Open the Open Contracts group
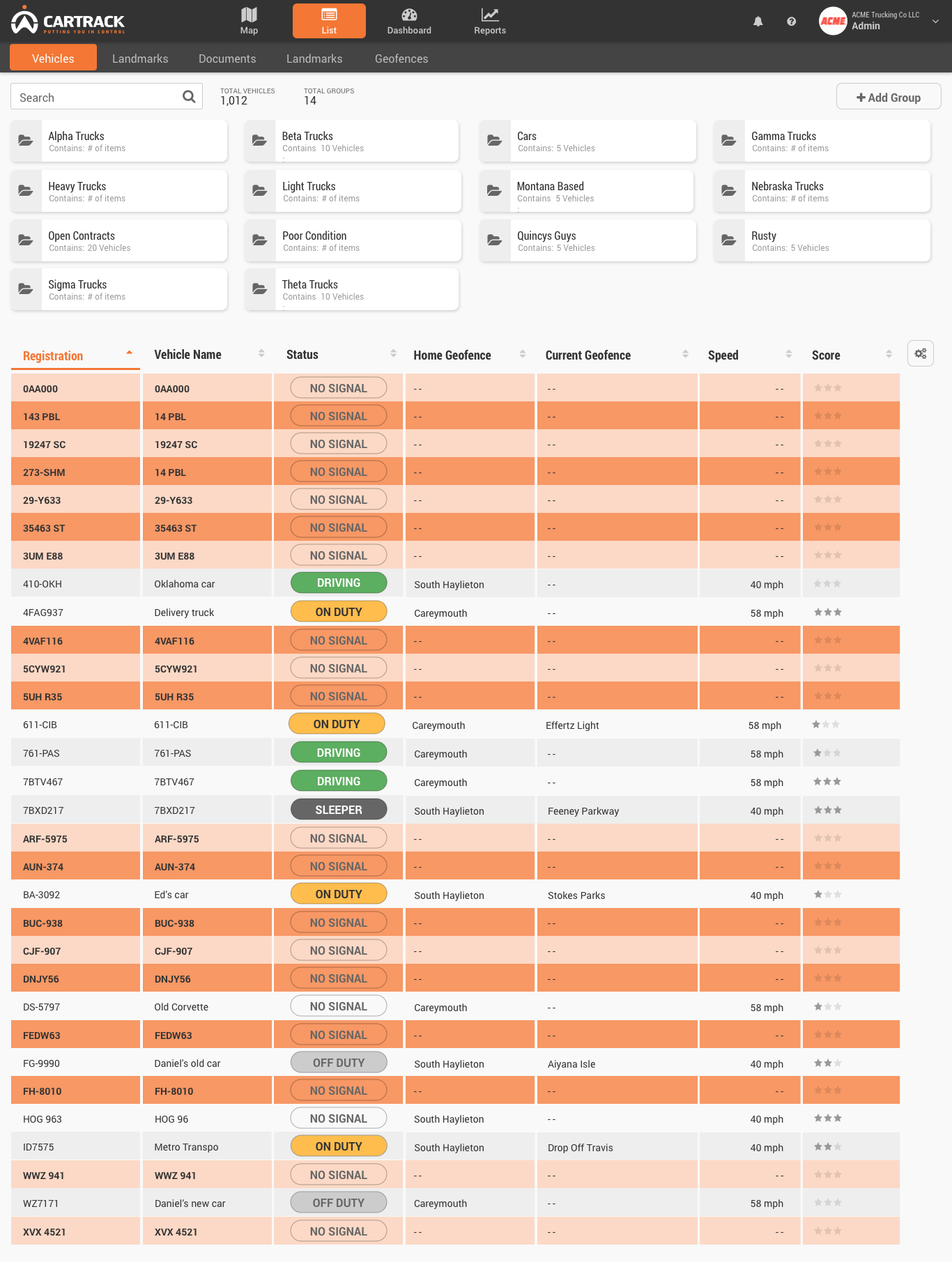Screen dimensions: 952x1262 118,240
